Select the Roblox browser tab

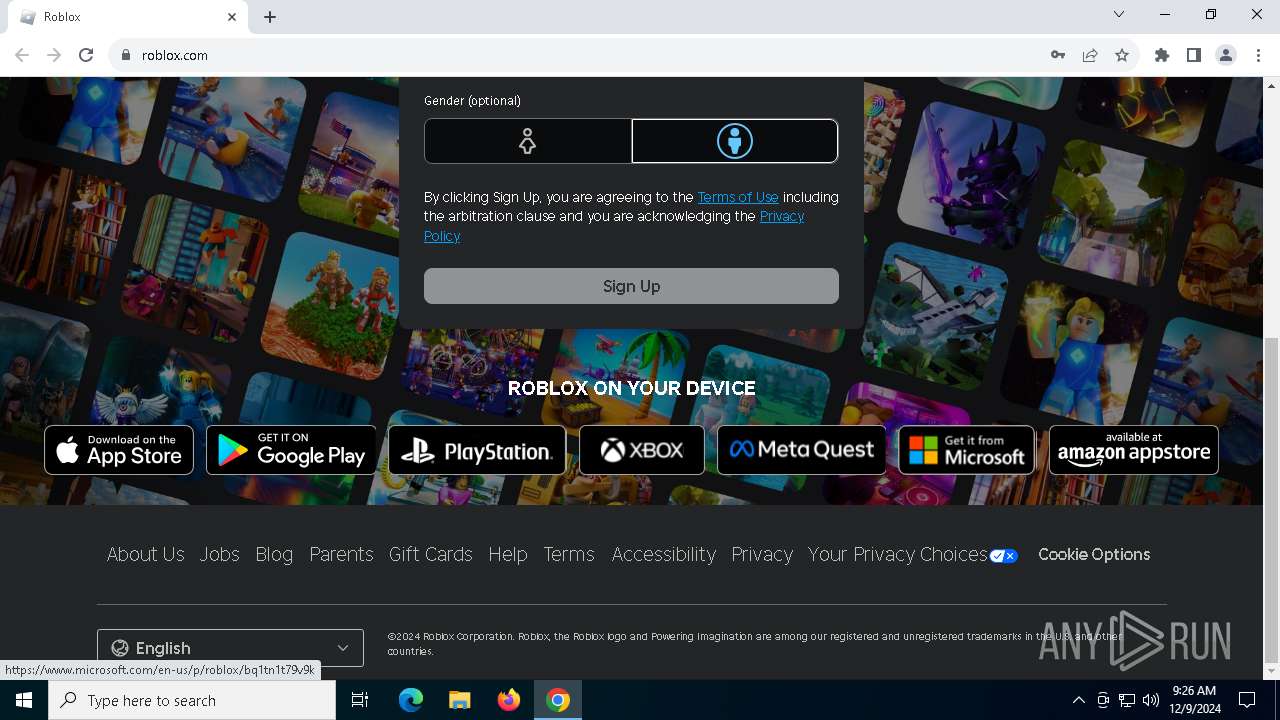point(128,17)
